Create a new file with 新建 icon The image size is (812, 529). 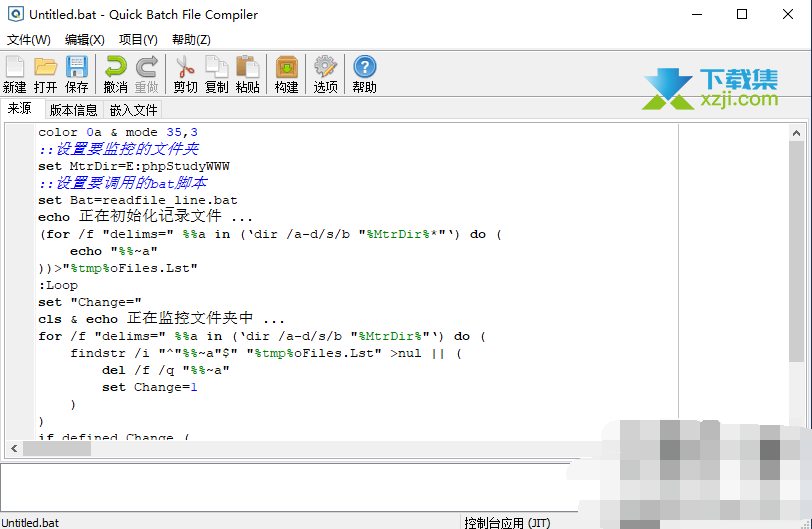(14, 74)
